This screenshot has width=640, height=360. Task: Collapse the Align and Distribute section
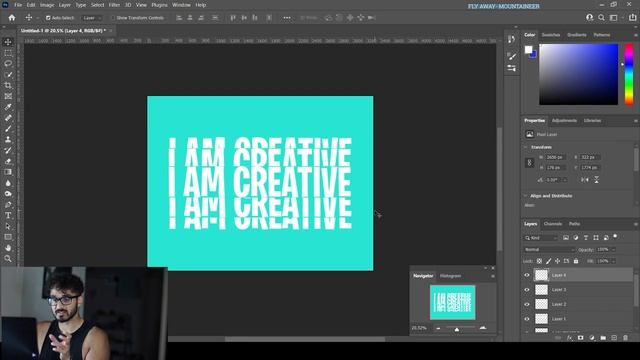click(x=526, y=196)
